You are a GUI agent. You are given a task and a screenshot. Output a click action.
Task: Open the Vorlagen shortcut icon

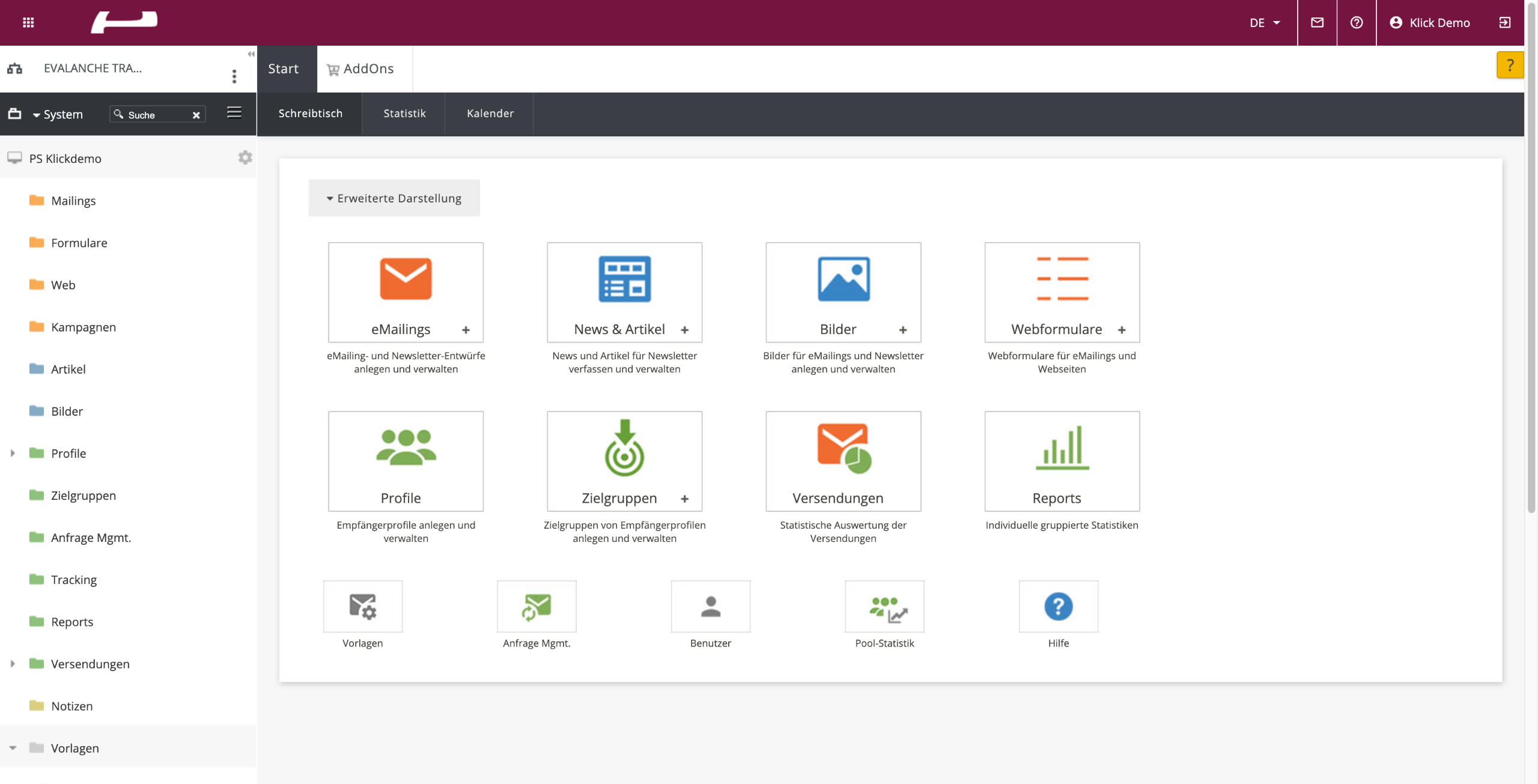363,606
